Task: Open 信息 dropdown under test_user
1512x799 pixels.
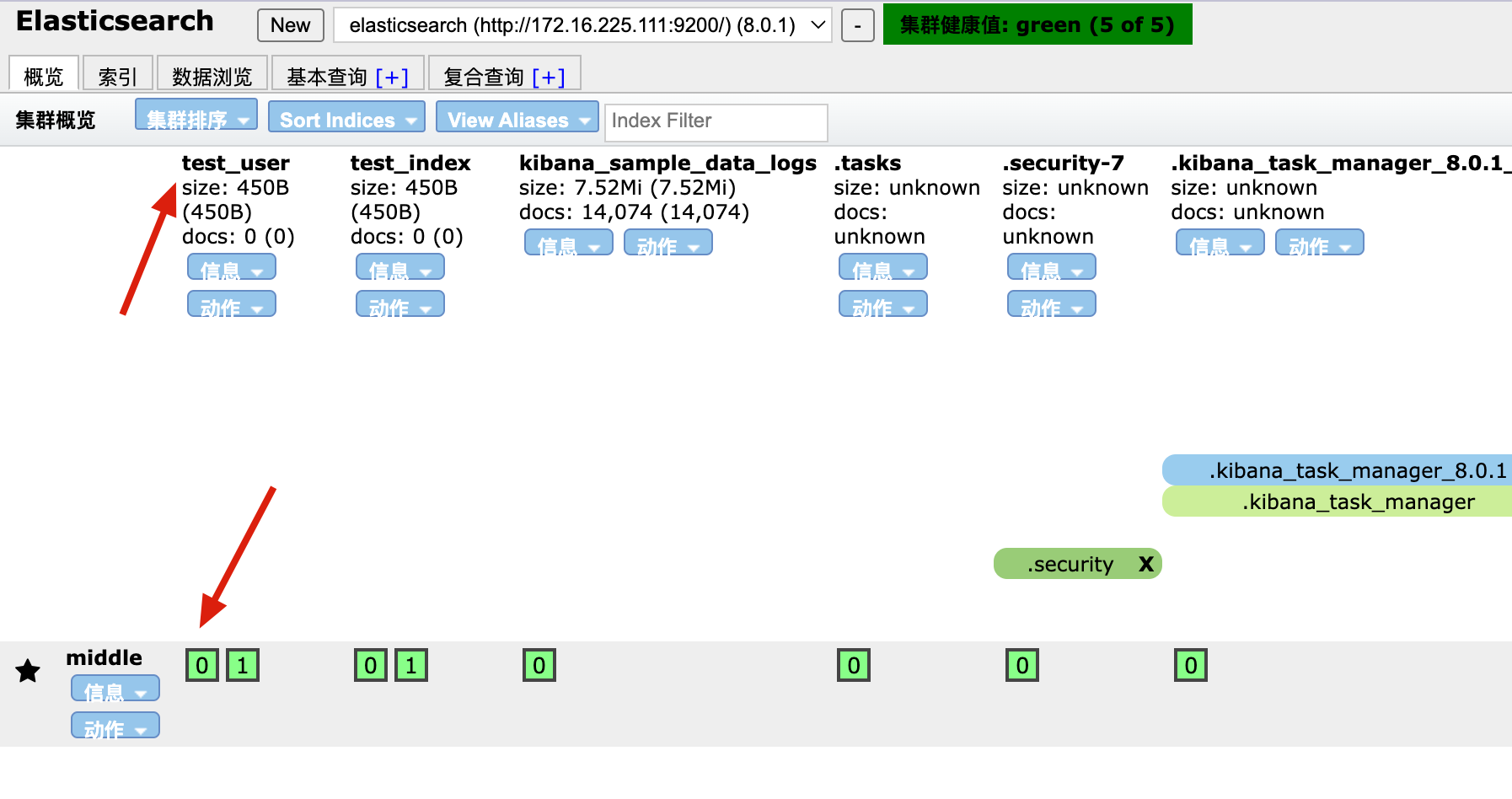Action: coord(232,267)
